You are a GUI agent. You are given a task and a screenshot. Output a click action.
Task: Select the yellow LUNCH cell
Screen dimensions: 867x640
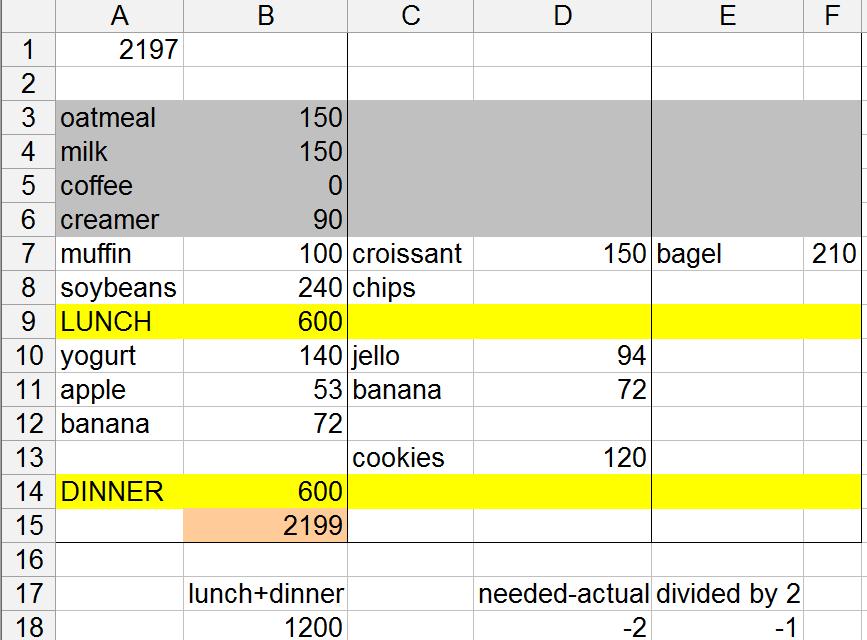[120, 322]
